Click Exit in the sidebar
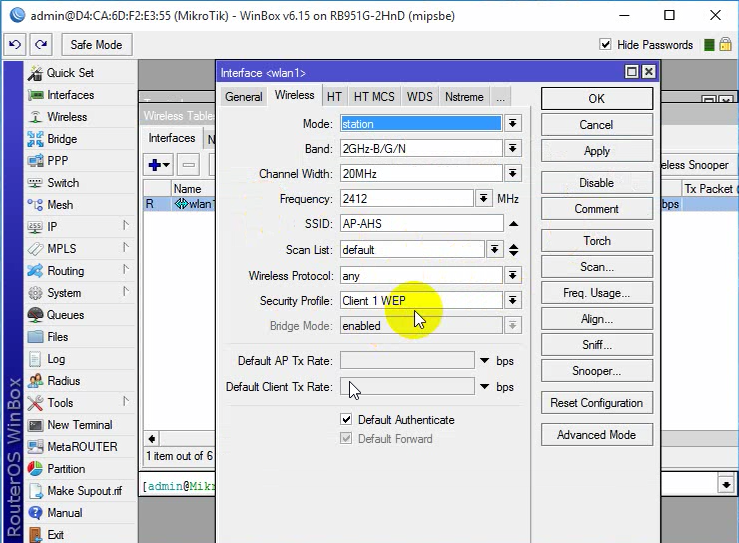The height and width of the screenshot is (543, 739). coord(55,535)
